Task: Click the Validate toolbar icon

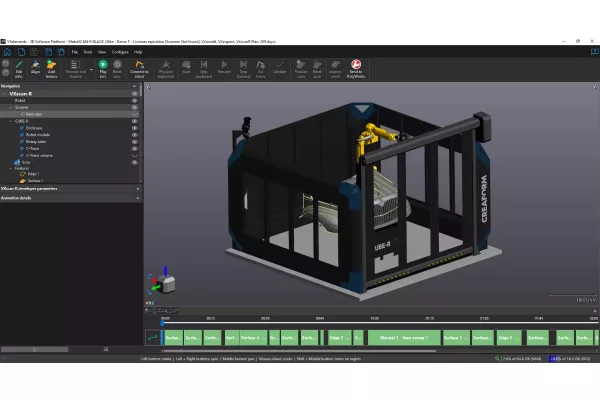Action: [x=278, y=66]
